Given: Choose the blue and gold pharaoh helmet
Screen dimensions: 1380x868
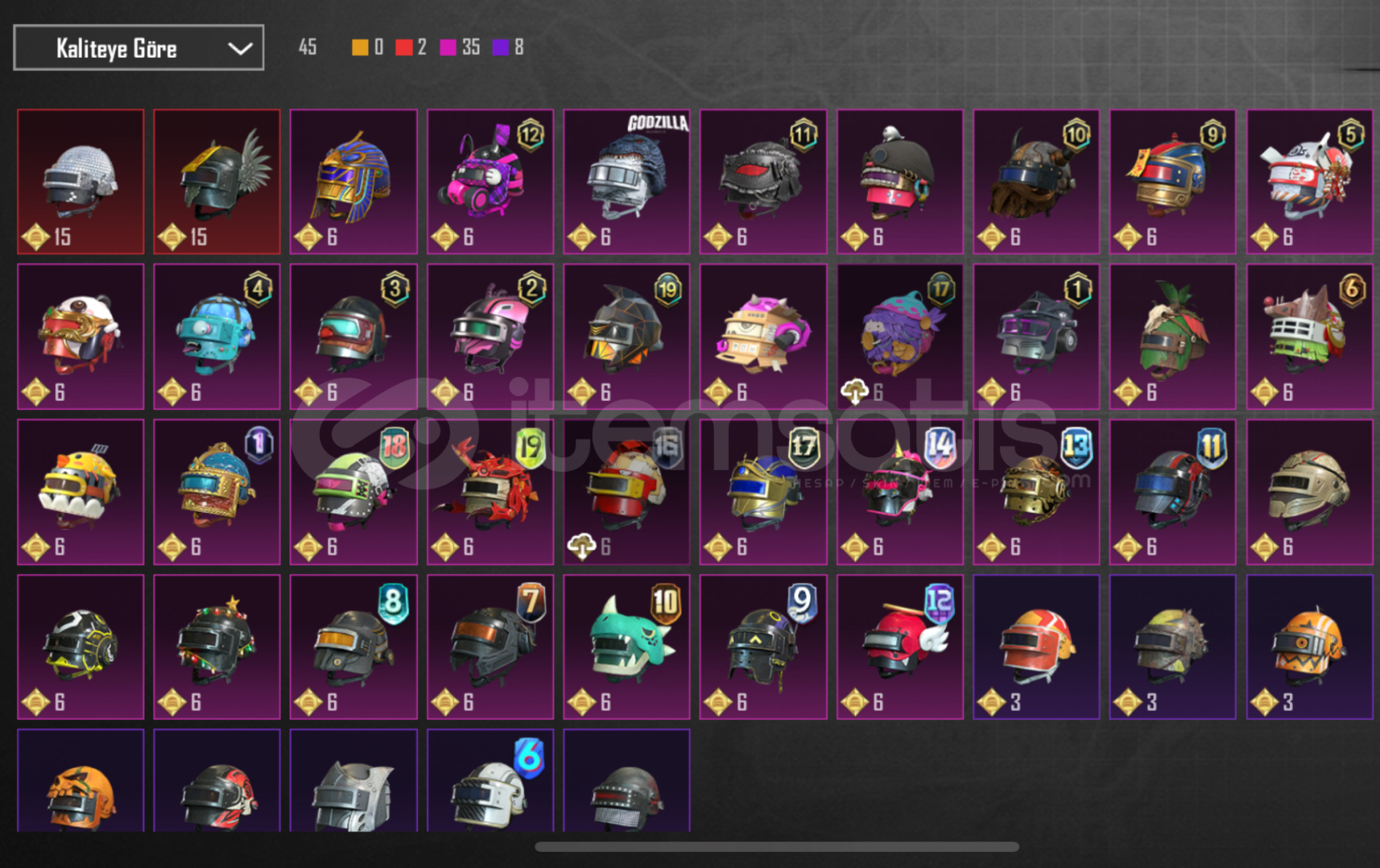Looking at the screenshot, I should click(354, 182).
